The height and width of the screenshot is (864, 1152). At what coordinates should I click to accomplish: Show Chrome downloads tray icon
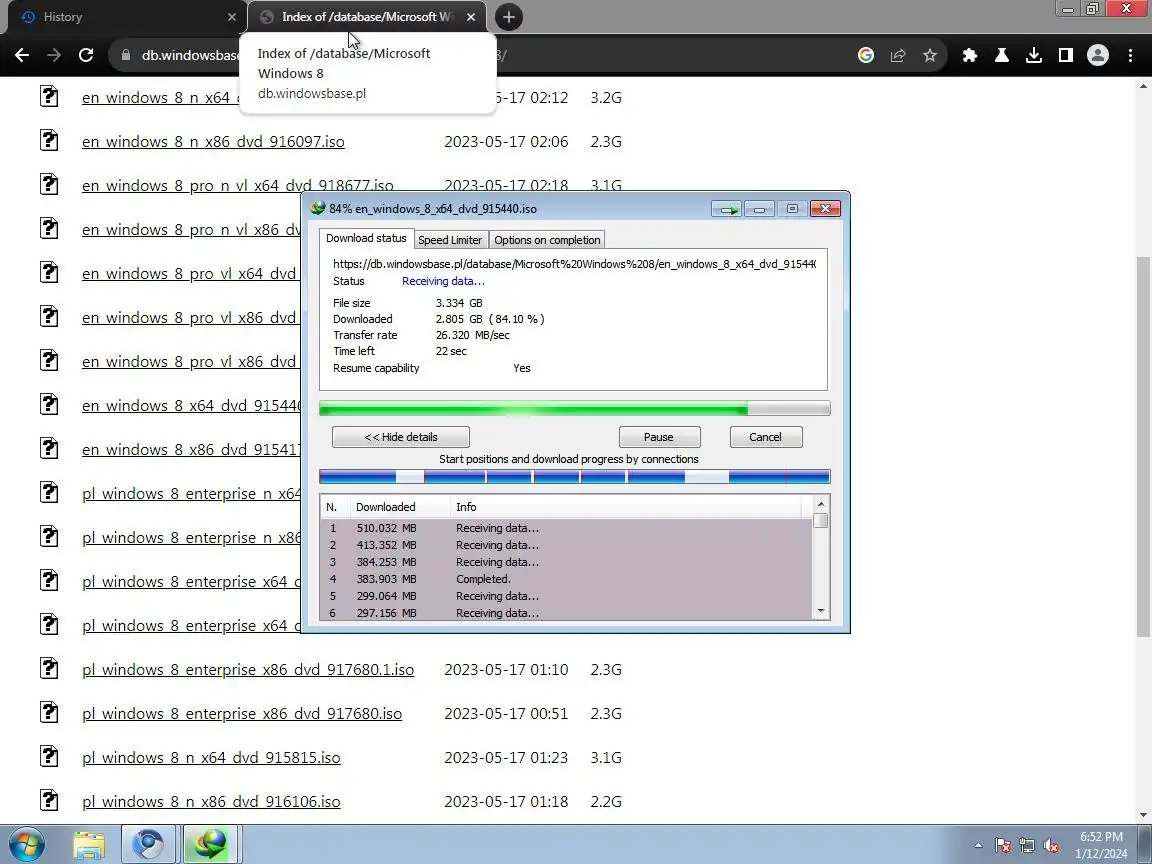pos(1034,55)
